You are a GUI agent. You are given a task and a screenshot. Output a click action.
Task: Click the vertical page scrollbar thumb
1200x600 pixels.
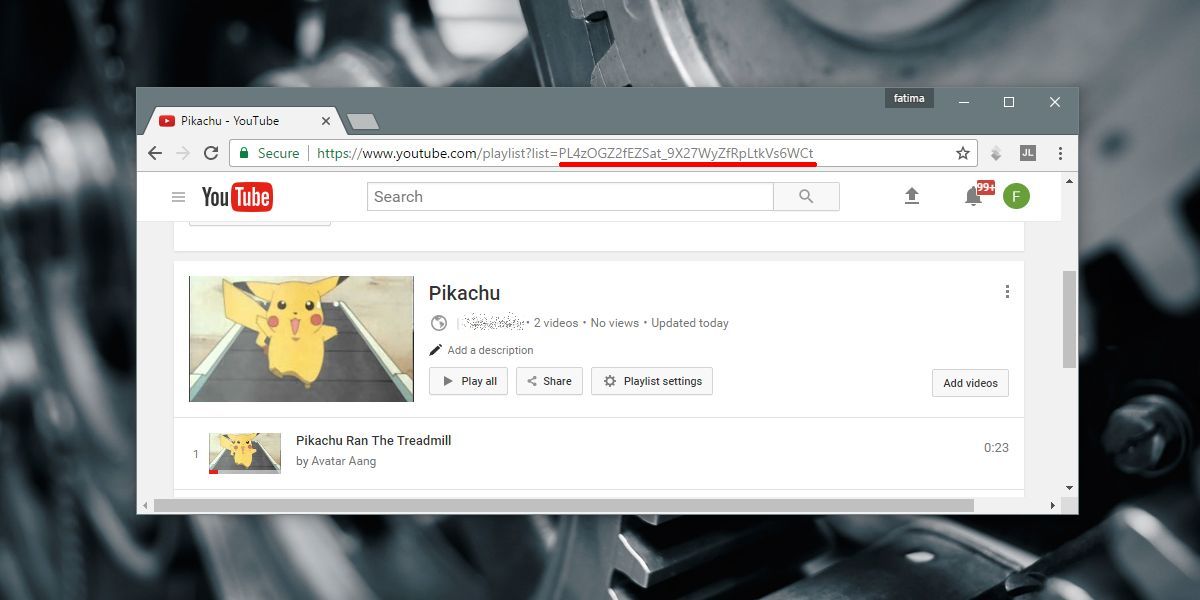(x=1069, y=319)
